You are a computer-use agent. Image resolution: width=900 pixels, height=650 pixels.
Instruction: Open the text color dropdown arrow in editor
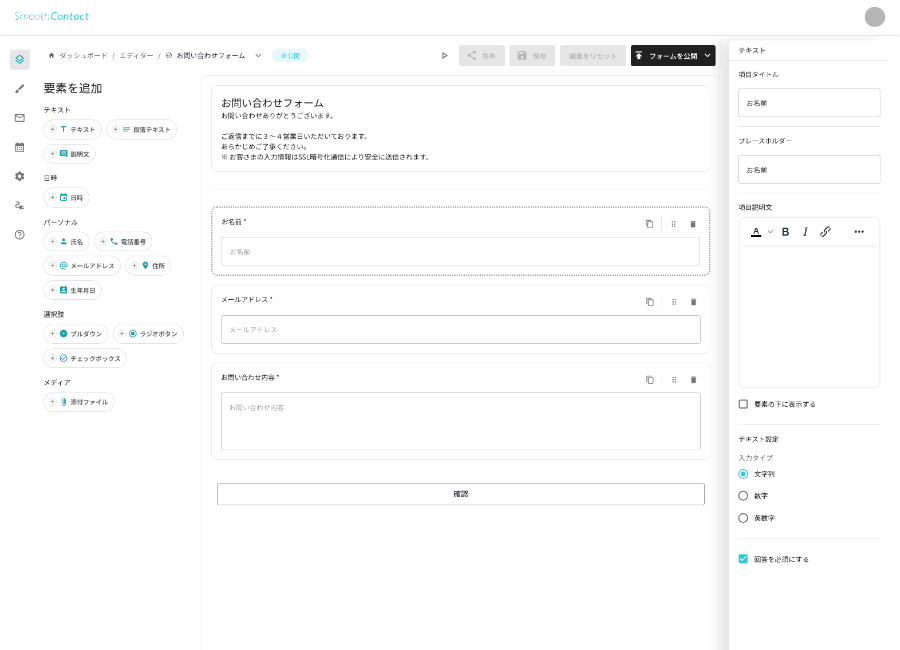pos(770,232)
